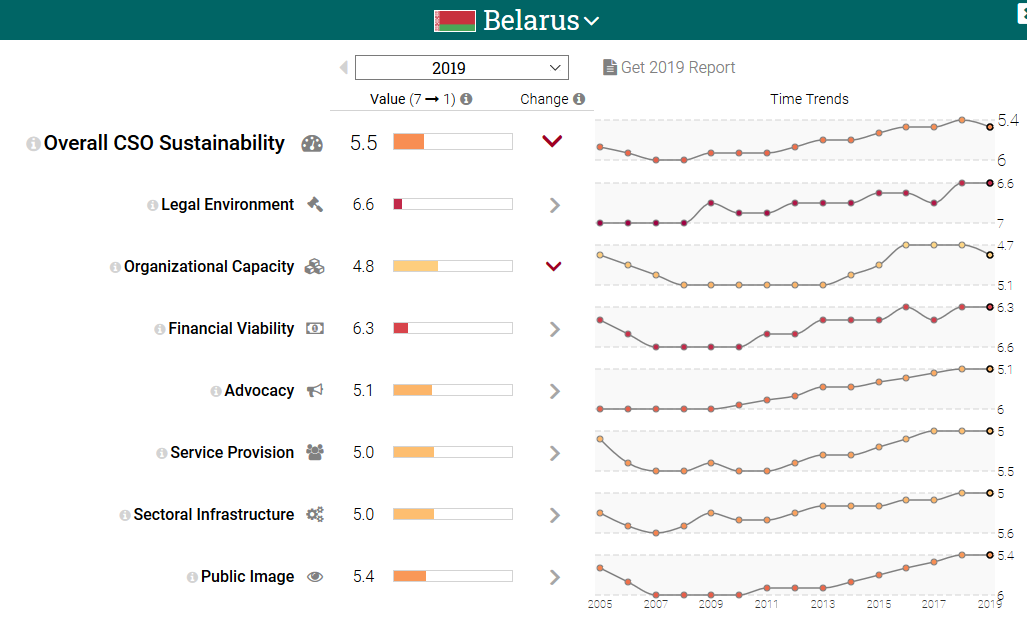Click the Advocacy value bar
The width and height of the screenshot is (1027, 618).
coord(452,390)
